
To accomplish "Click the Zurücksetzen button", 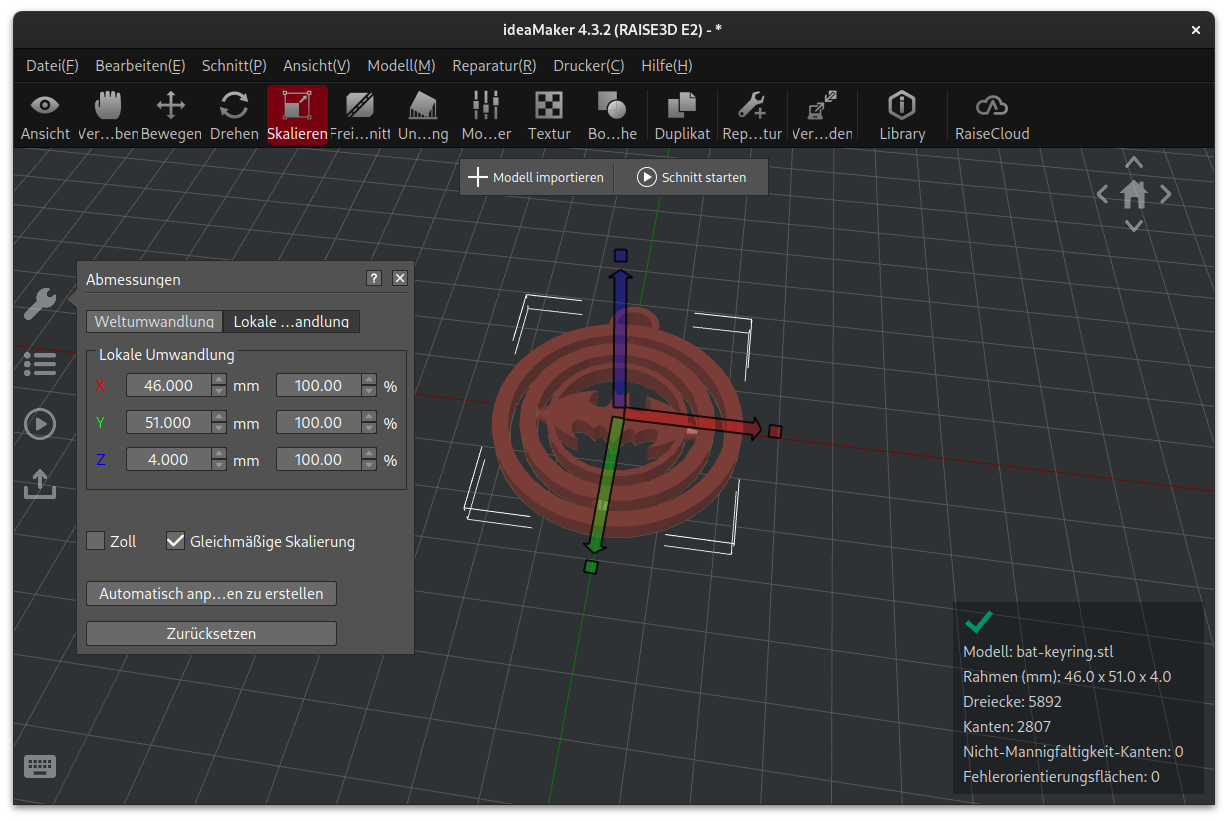I will click(211, 633).
